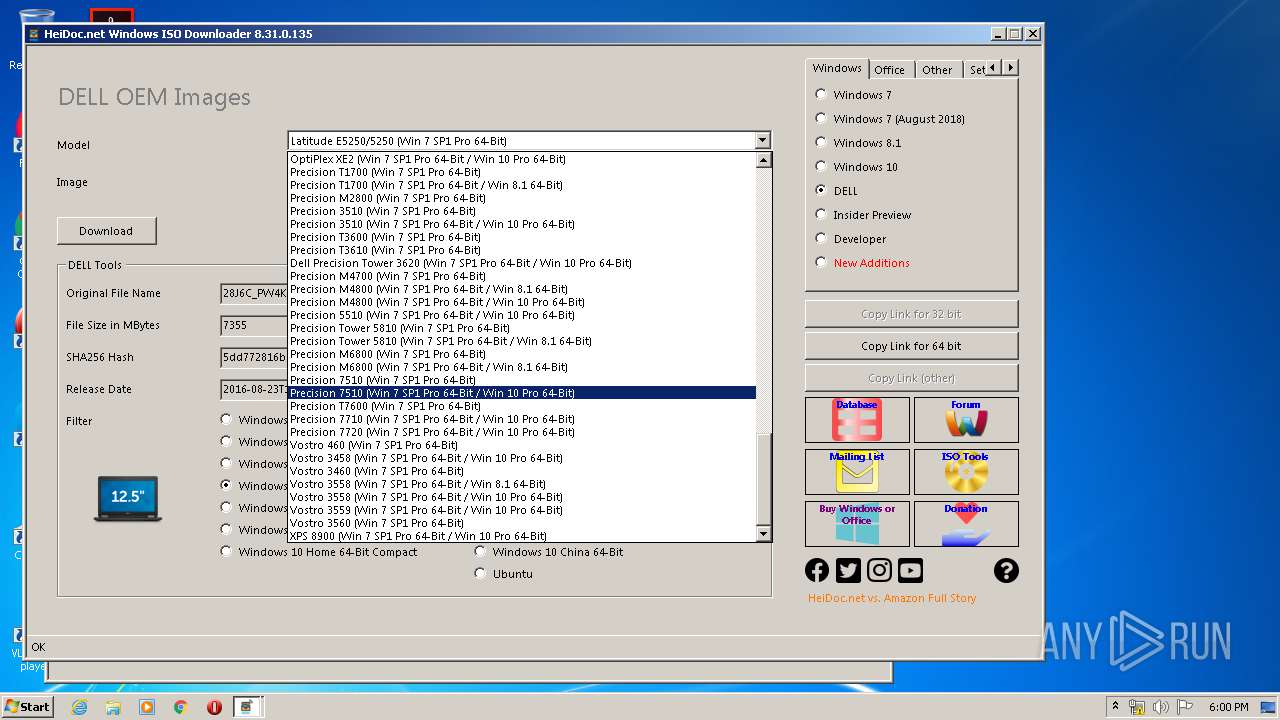
Task: Click the red stop-sign taskbar icon
Action: [x=214, y=707]
